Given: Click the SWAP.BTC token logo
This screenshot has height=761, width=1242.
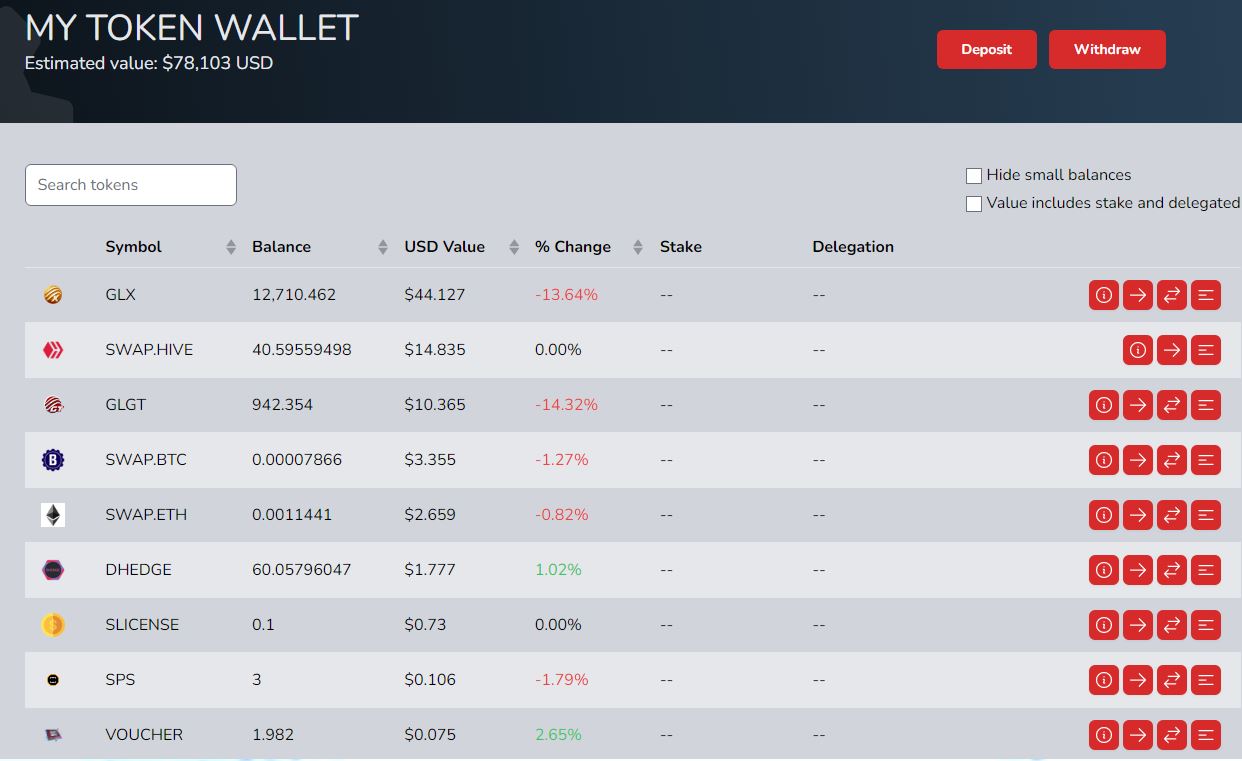Looking at the screenshot, I should point(53,460).
